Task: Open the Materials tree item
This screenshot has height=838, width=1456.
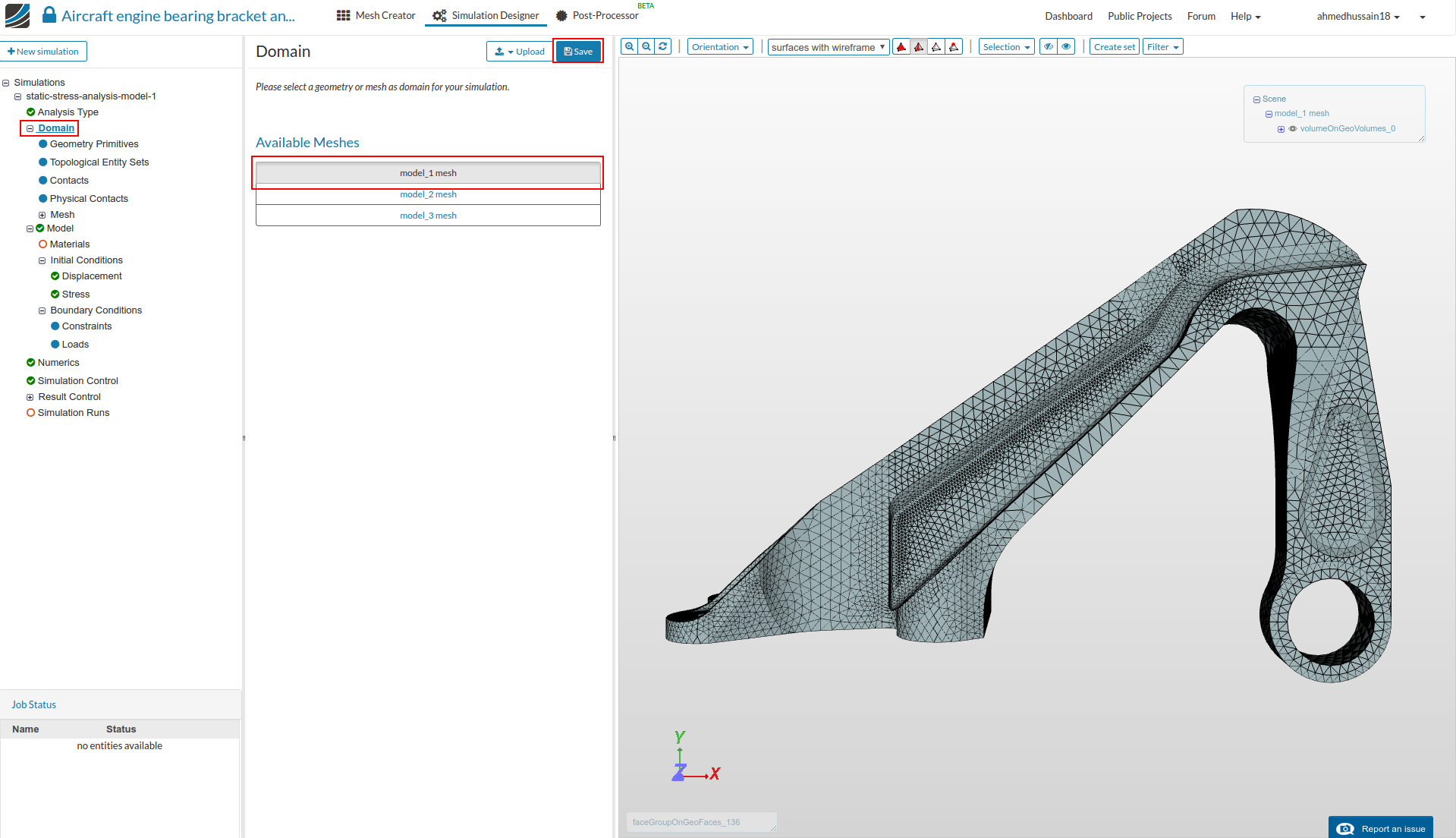Action: 69,244
